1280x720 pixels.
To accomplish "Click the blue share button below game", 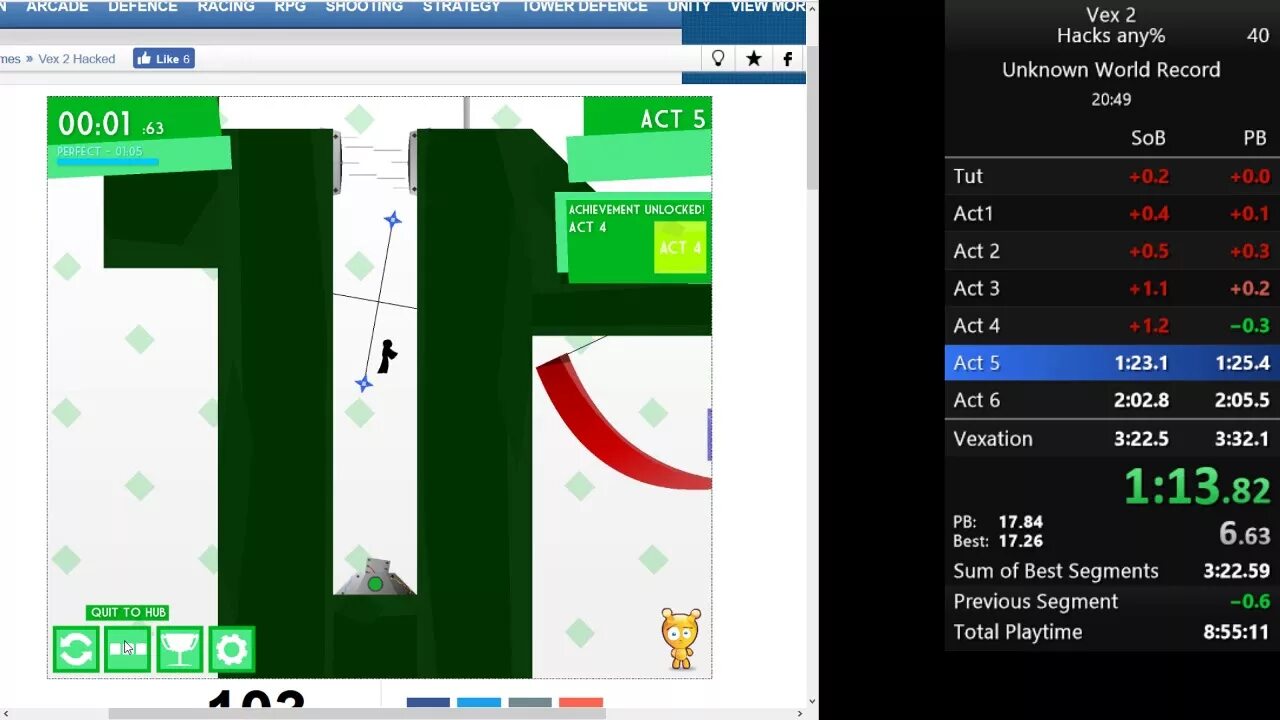I will pyautogui.click(x=428, y=703).
